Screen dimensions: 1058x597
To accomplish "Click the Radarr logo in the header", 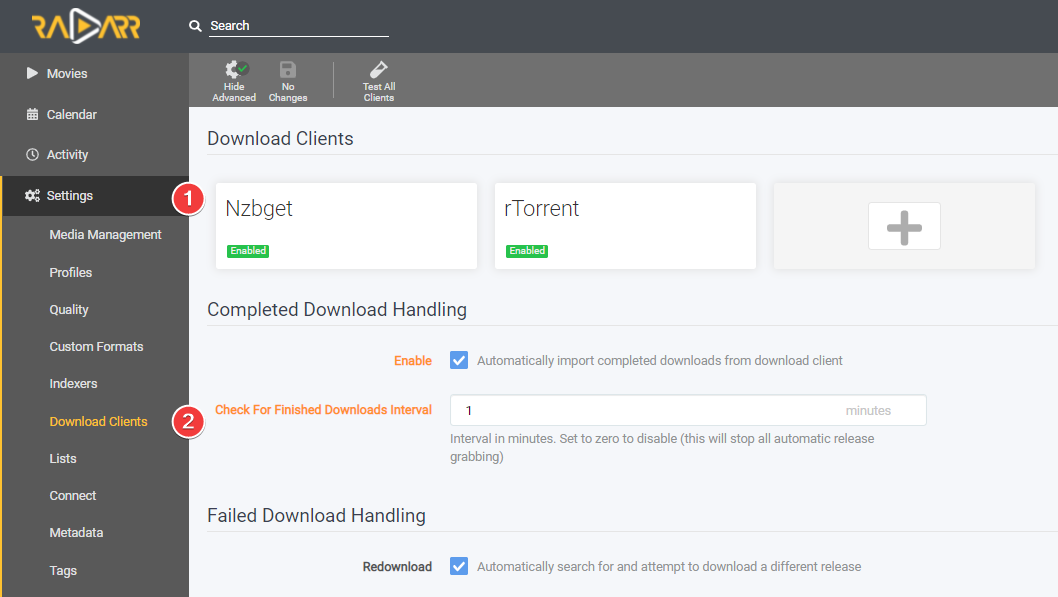I will coord(85,25).
